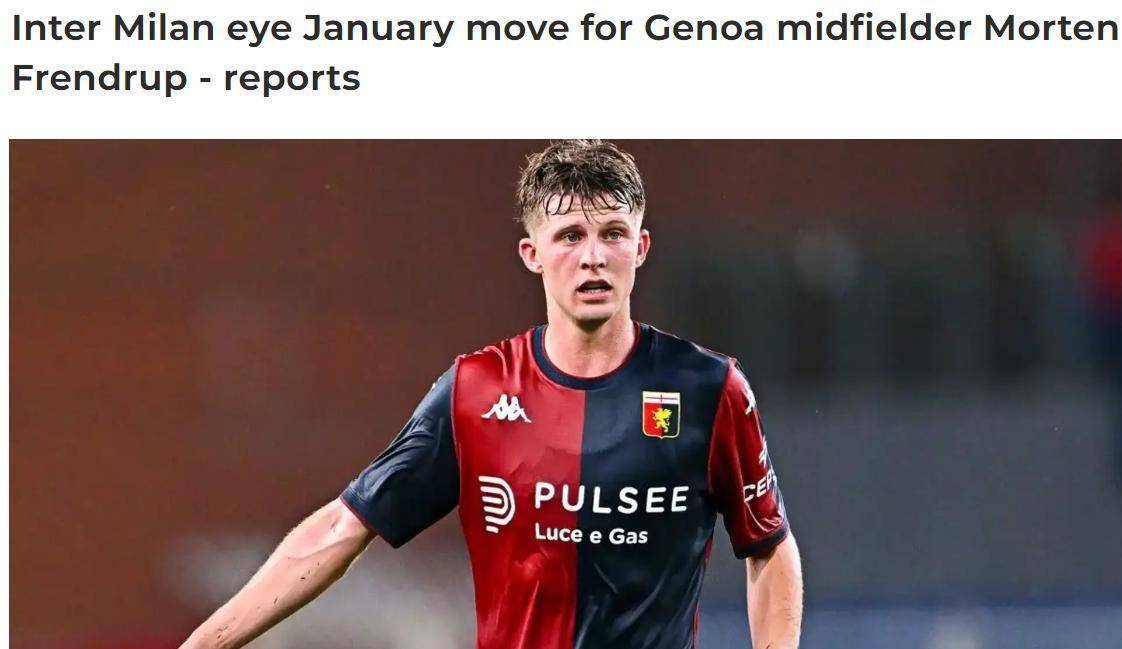Click the player's wet blond hair

click(x=580, y=179)
